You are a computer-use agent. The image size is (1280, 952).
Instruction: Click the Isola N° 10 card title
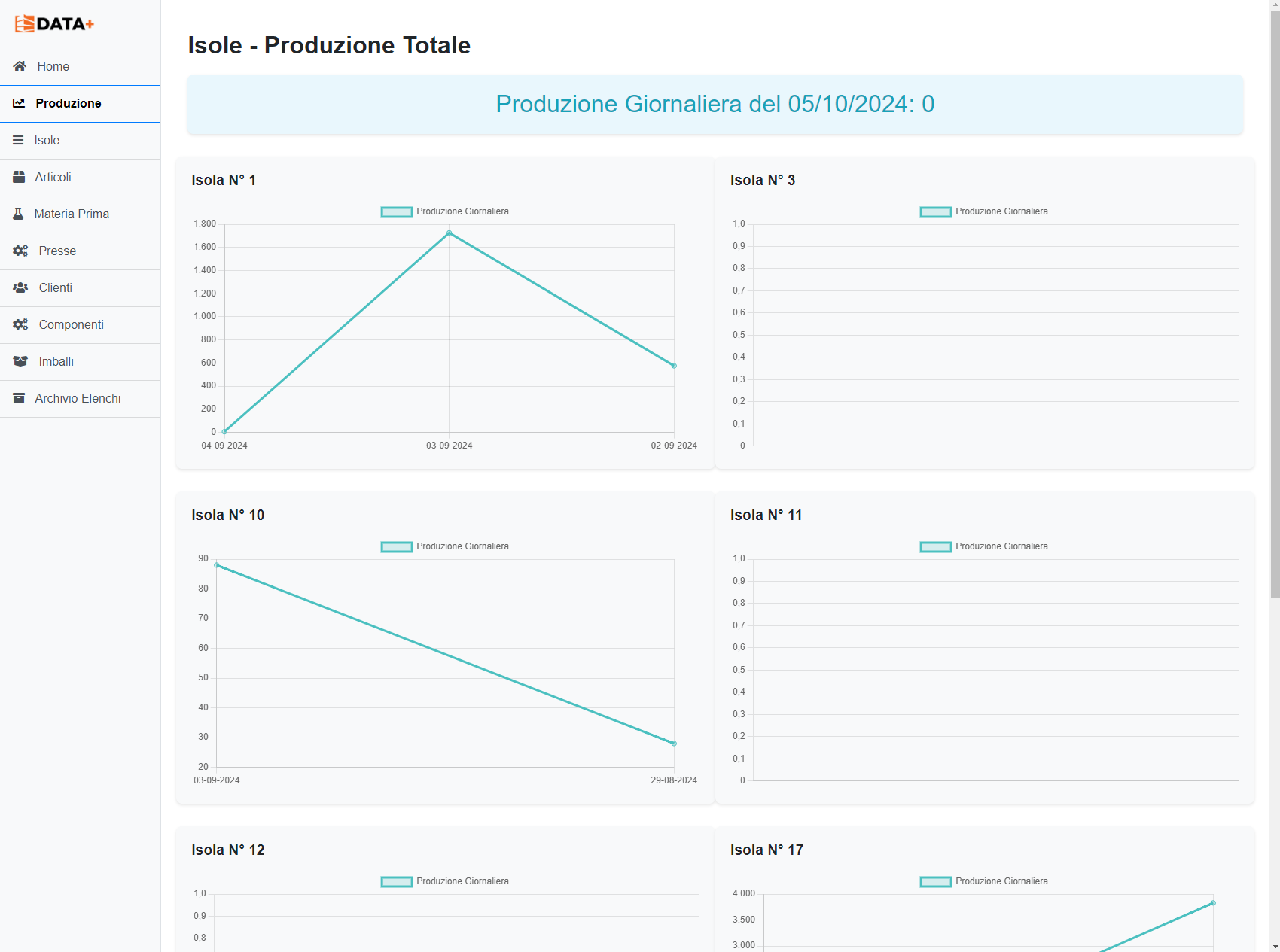[x=228, y=515]
